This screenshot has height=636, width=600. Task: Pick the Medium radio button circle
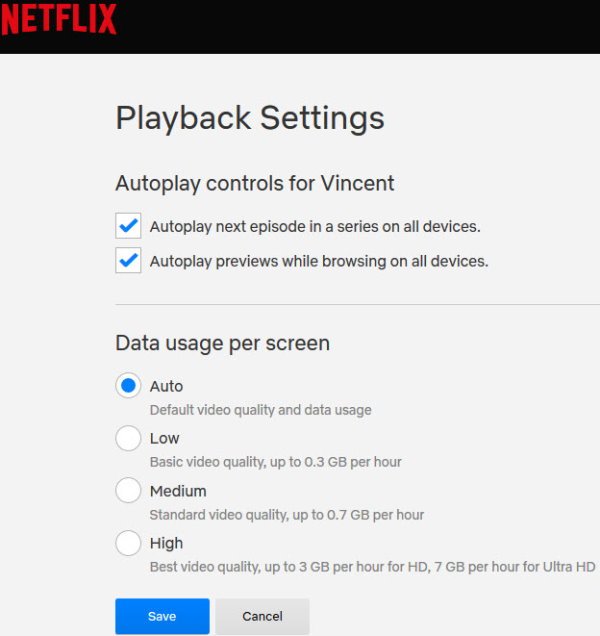point(128,491)
